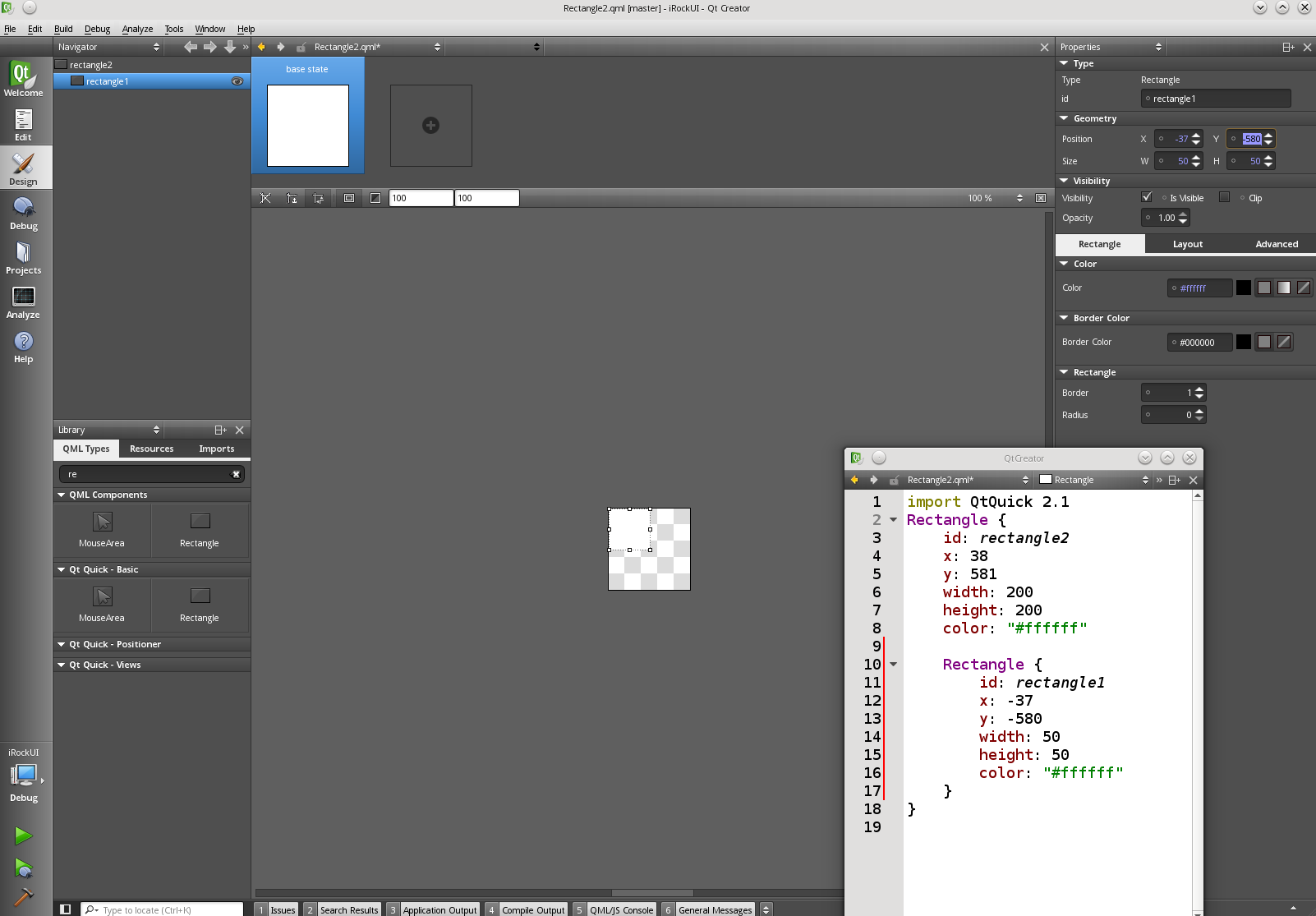This screenshot has width=1316, height=916.
Task: Click the Build project hammer icon
Action: (x=23, y=897)
